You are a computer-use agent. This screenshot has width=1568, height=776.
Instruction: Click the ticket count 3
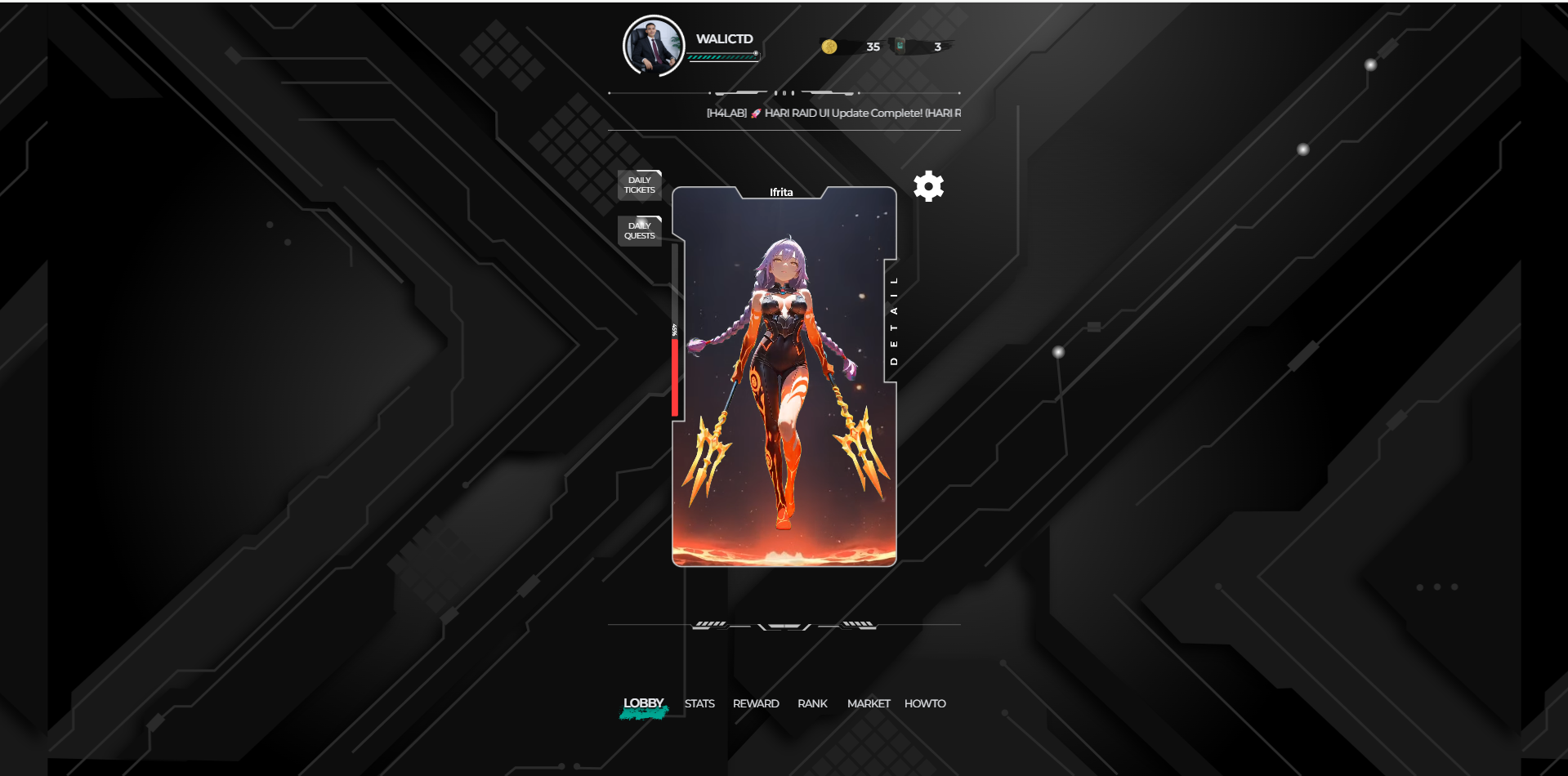point(938,47)
